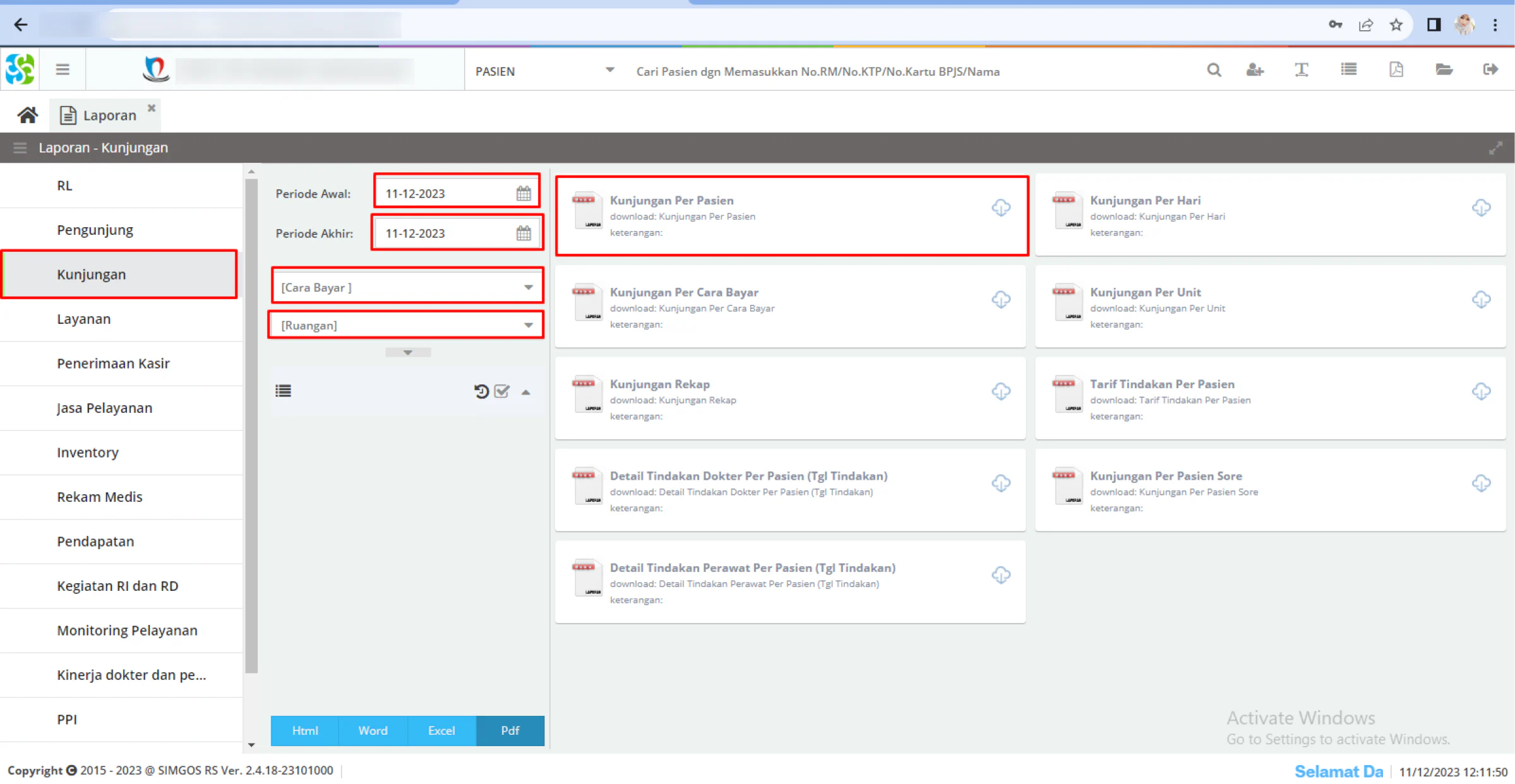Click the home icon tab
The width and height of the screenshot is (1515, 784).
(x=27, y=116)
